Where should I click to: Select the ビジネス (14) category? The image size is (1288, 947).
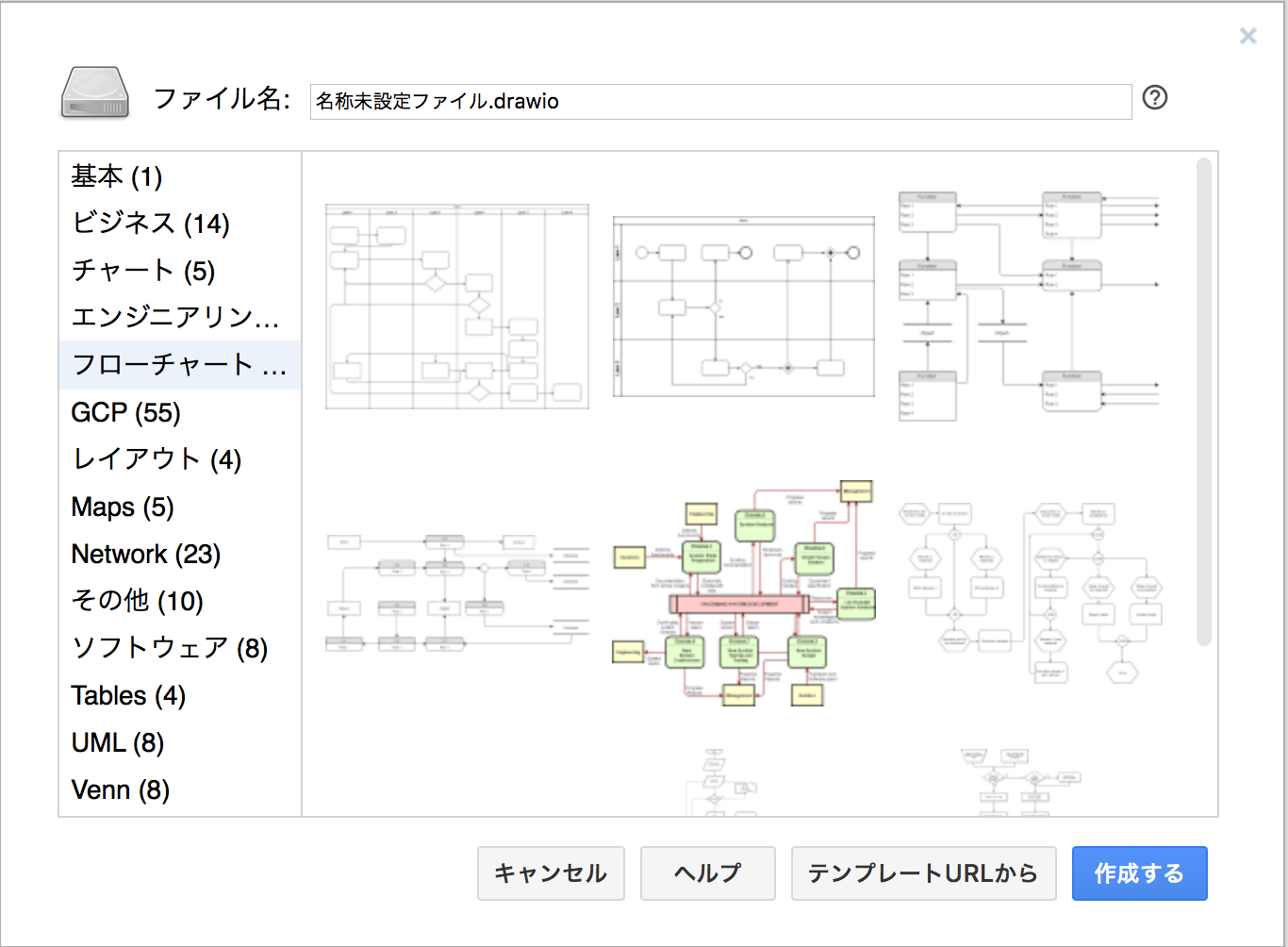(151, 224)
